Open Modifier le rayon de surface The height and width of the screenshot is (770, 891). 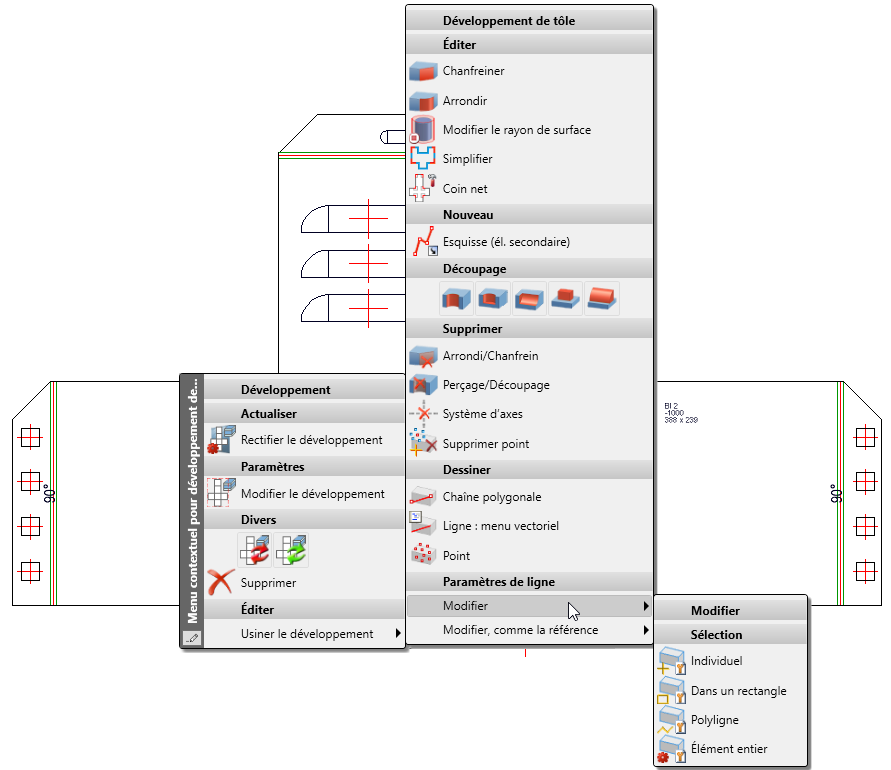click(x=530, y=130)
